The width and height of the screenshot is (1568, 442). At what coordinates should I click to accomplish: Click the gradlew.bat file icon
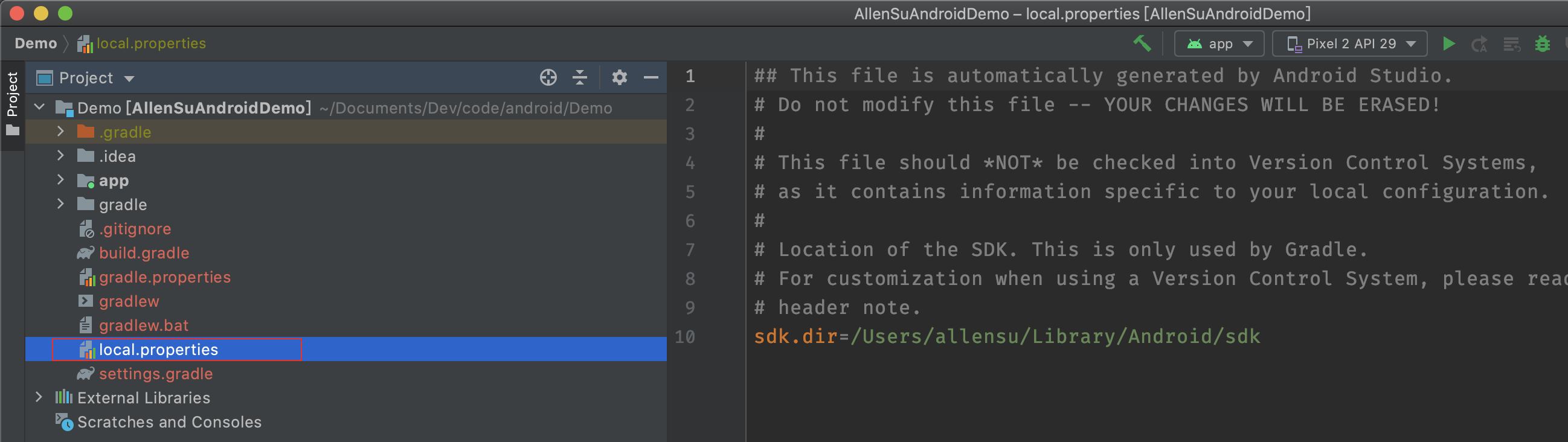coord(86,325)
